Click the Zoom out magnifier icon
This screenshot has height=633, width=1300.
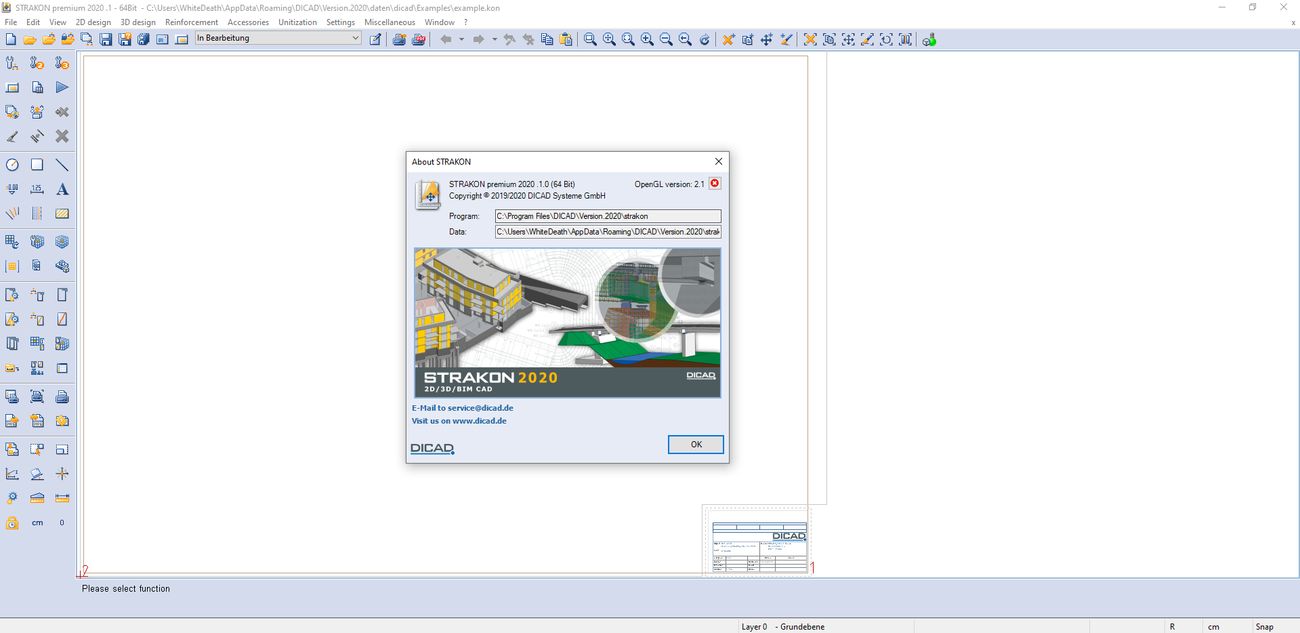click(x=666, y=39)
